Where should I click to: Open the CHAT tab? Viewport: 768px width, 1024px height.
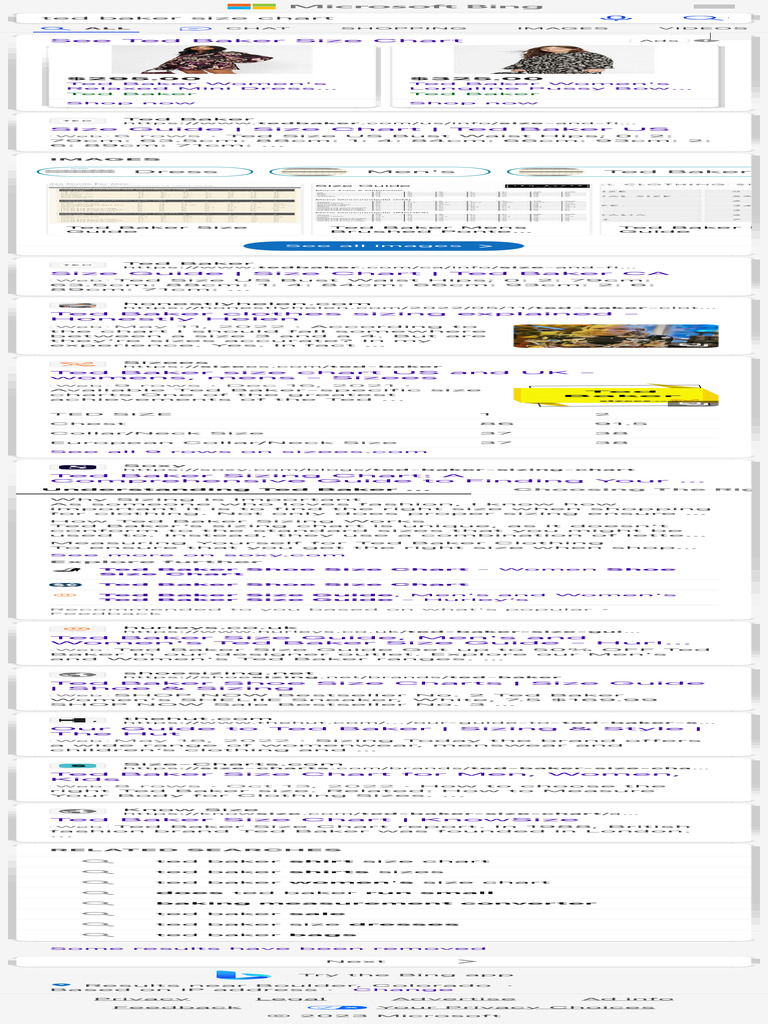pyautogui.click(x=236, y=29)
